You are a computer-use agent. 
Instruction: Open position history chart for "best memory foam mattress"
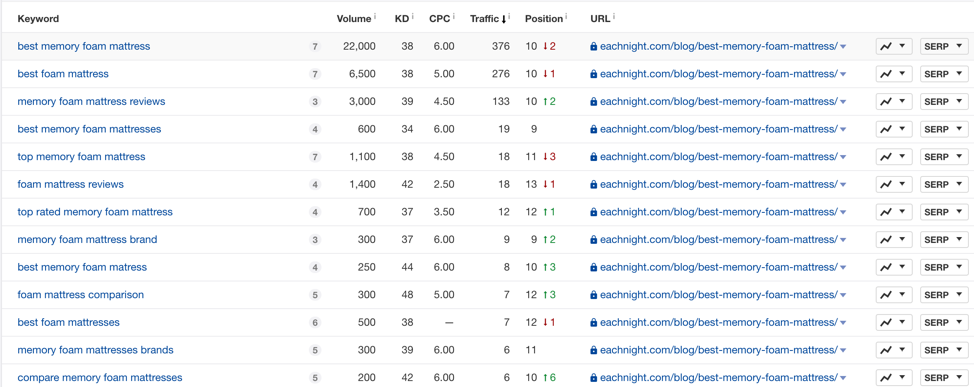click(894, 47)
